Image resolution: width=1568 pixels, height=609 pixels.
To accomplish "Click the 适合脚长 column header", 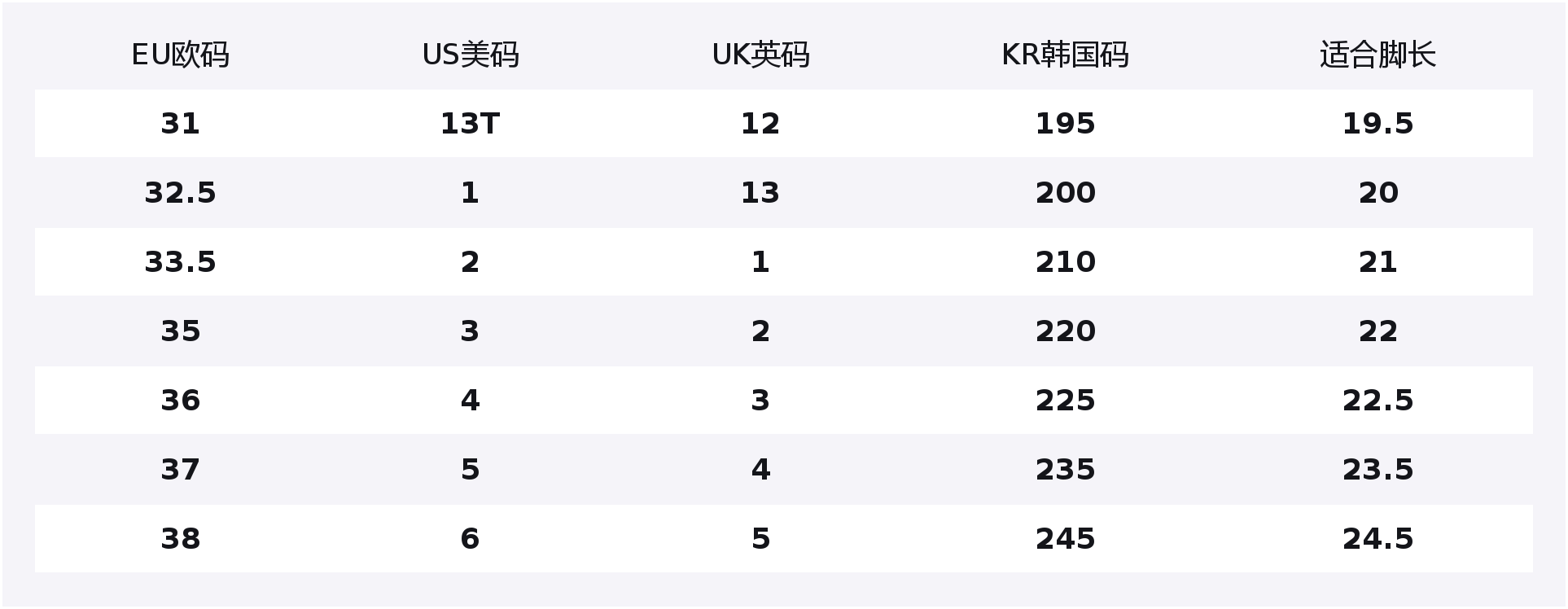I will [1377, 55].
